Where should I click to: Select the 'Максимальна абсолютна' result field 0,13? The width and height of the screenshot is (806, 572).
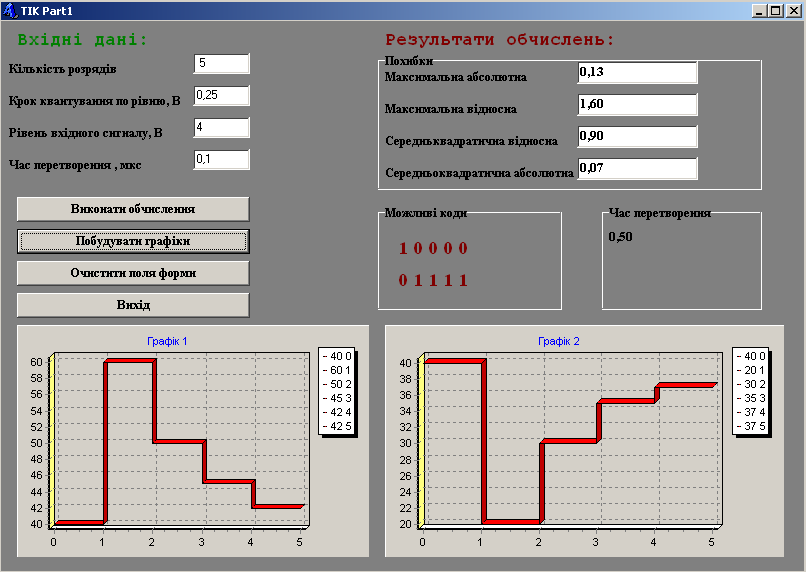[637, 72]
